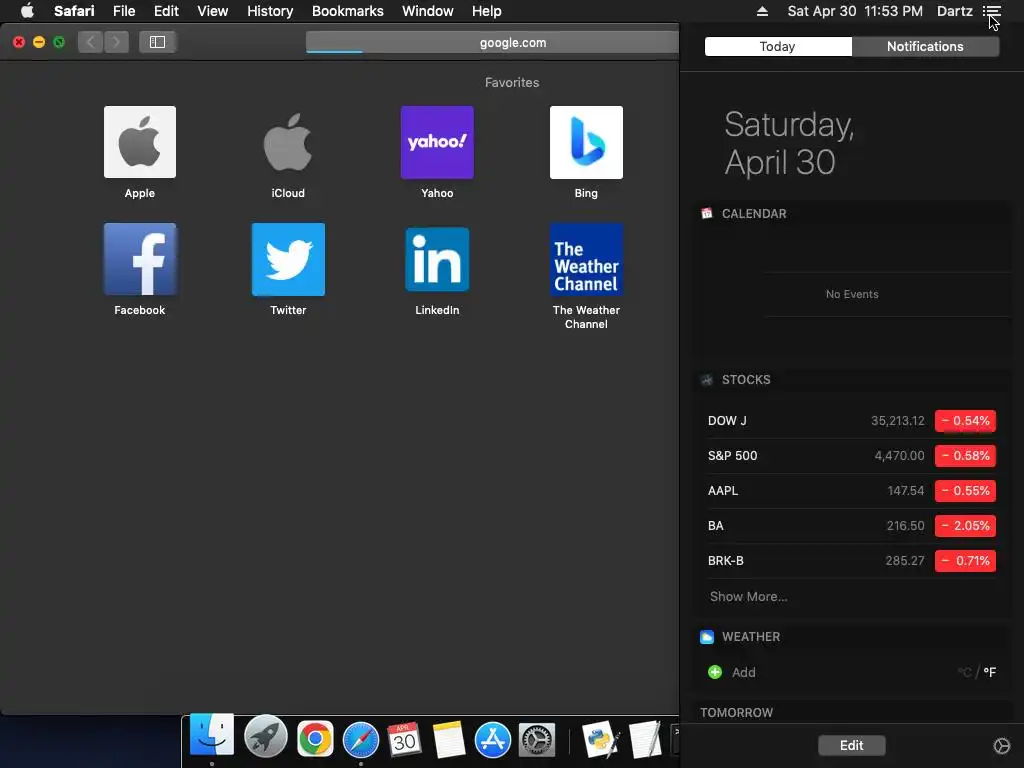Viewport: 1024px width, 768px height.
Task: Click the Safari compass icon in Dock
Action: (360, 739)
